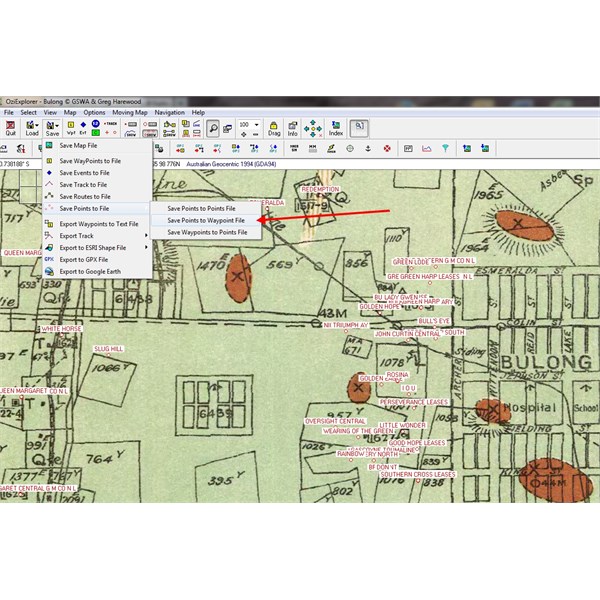Open the Help menu
The height and width of the screenshot is (600, 600).
click(198, 112)
